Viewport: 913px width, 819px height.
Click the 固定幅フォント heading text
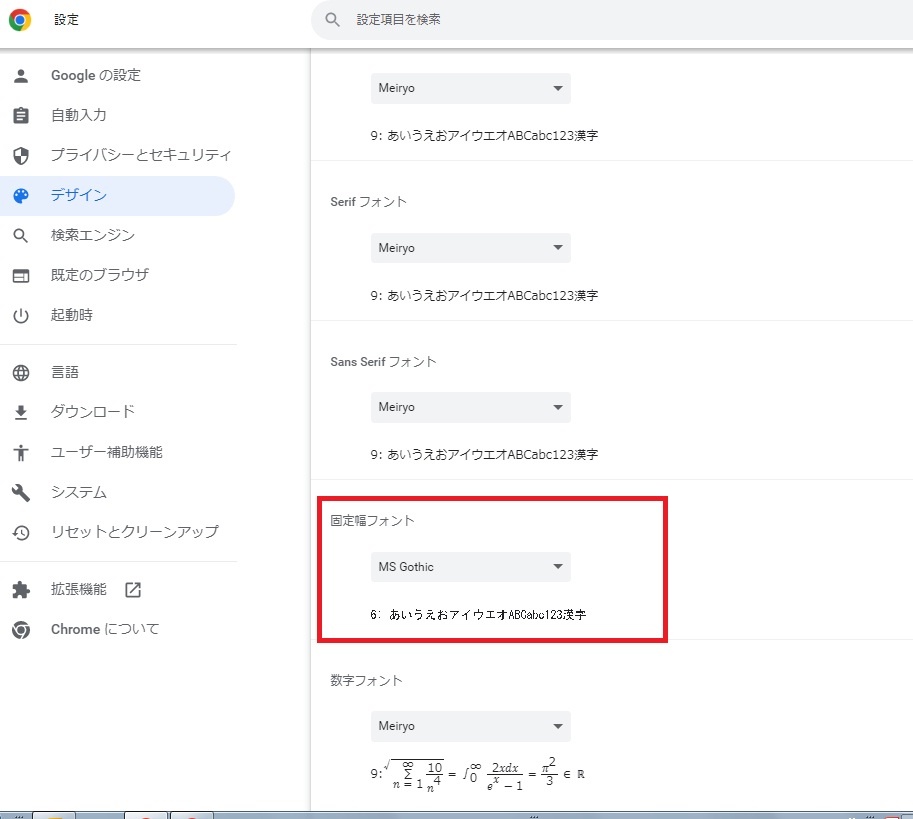(x=372, y=520)
